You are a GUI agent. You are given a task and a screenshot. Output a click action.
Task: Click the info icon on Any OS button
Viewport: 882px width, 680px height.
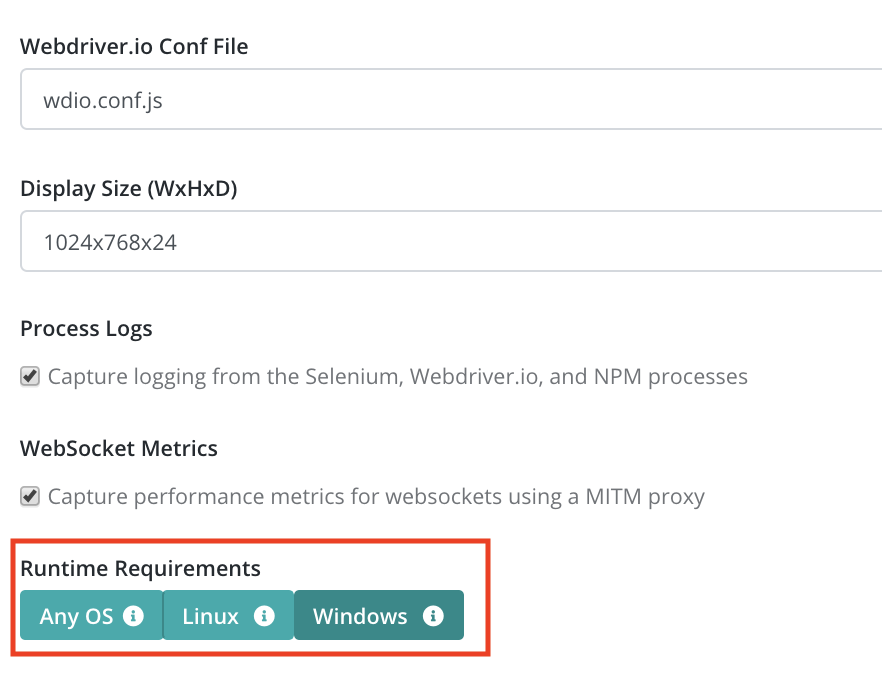point(133,615)
